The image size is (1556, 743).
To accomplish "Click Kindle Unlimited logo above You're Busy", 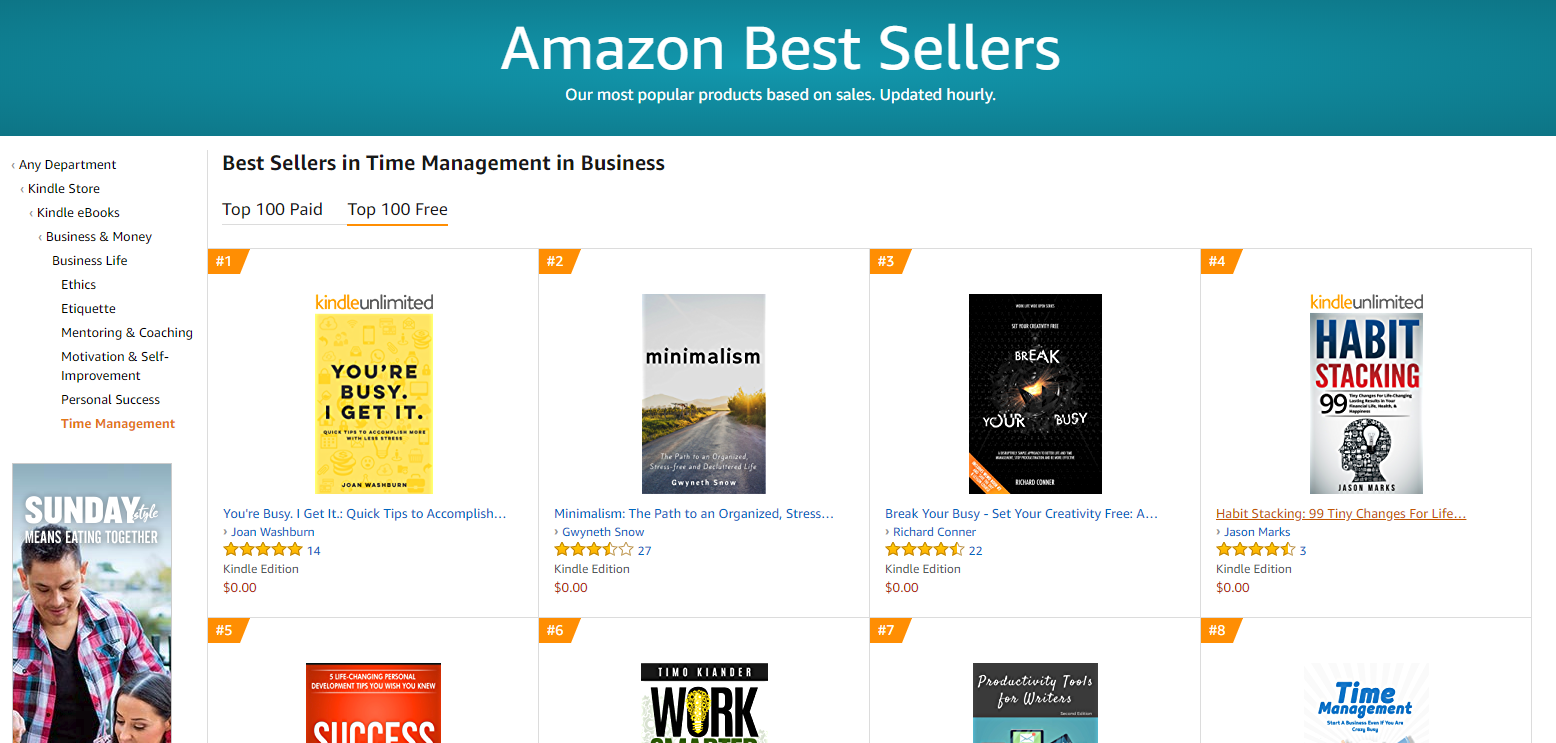I will pos(374,302).
